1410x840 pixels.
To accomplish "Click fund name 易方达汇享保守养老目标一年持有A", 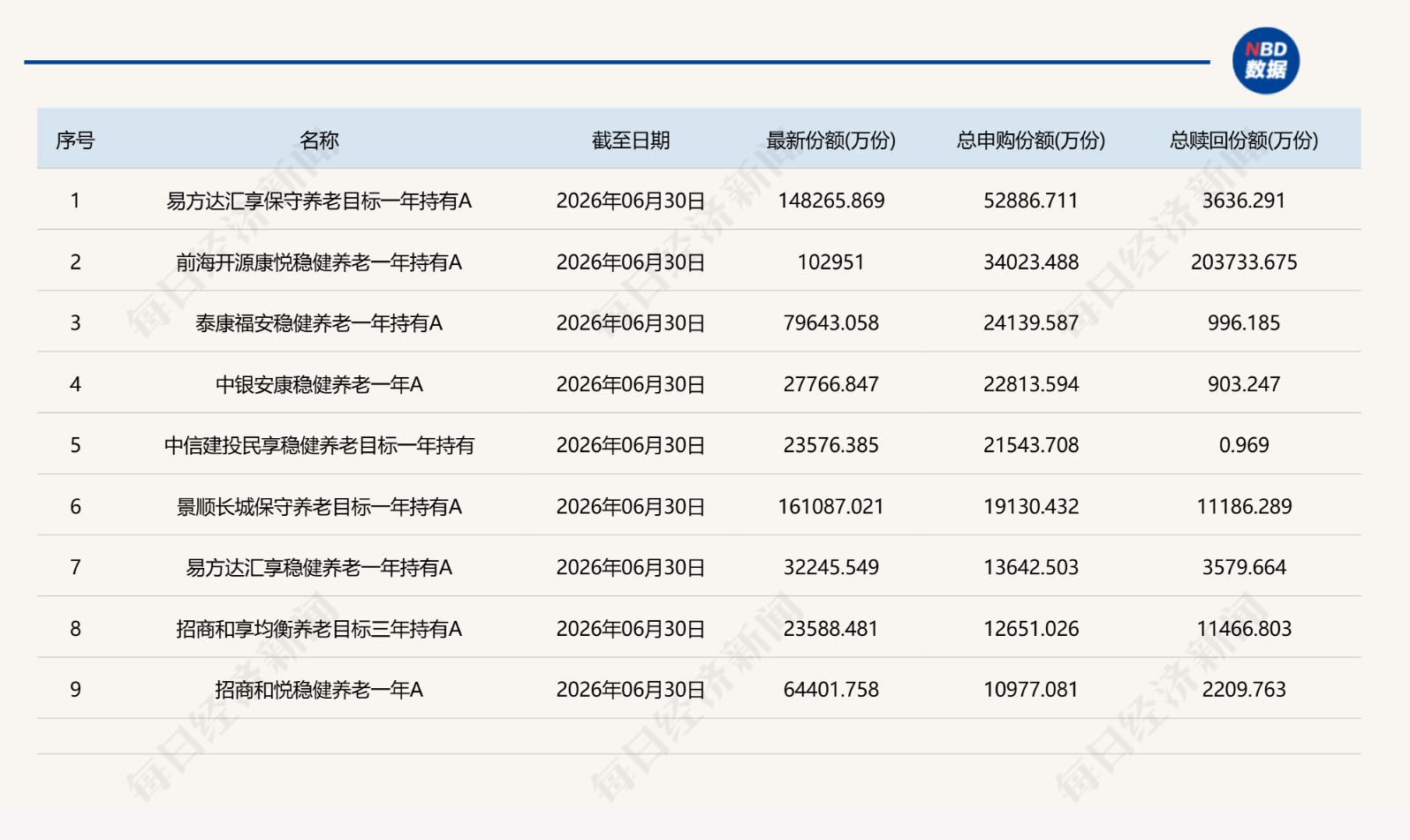I will pos(319,201).
